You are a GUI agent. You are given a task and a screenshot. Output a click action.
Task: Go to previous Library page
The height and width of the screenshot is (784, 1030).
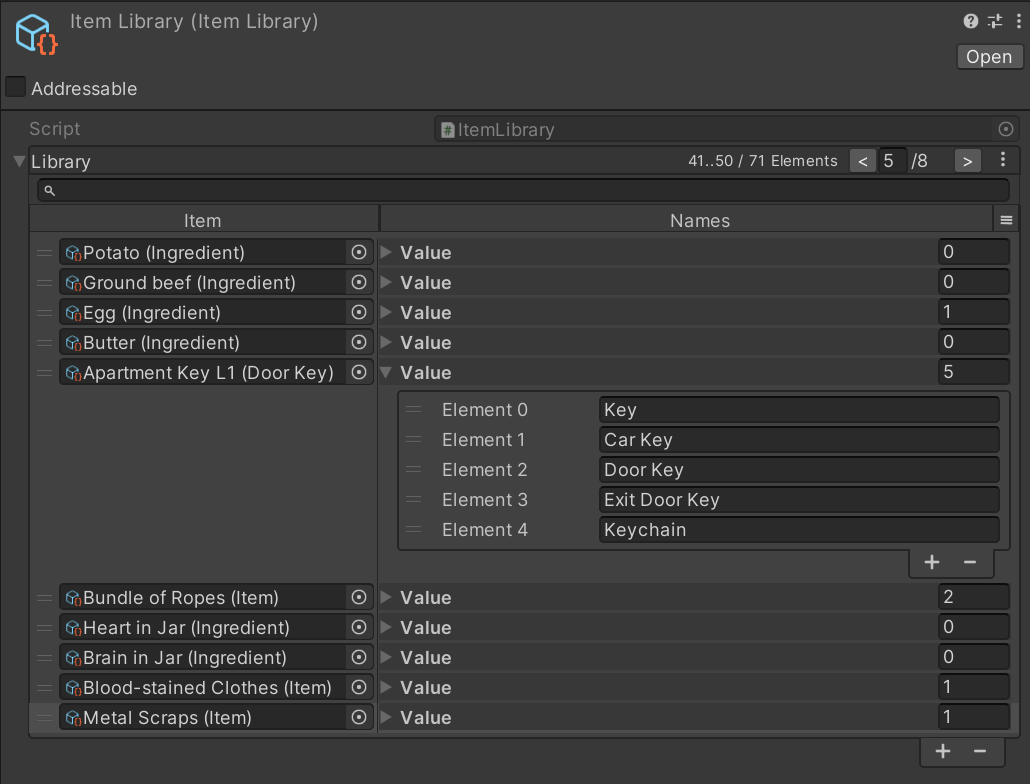pos(862,160)
